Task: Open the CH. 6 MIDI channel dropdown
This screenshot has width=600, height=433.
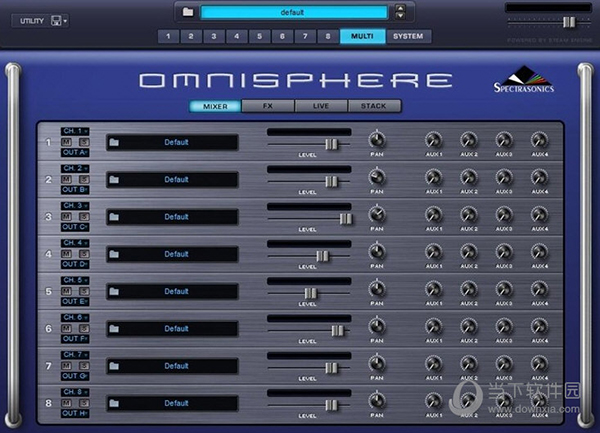Action: pyautogui.click(x=75, y=317)
